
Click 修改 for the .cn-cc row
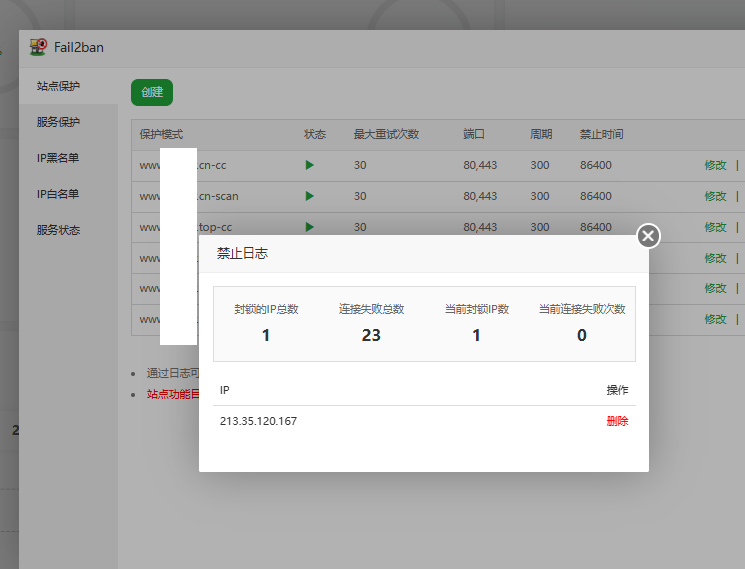(716, 165)
